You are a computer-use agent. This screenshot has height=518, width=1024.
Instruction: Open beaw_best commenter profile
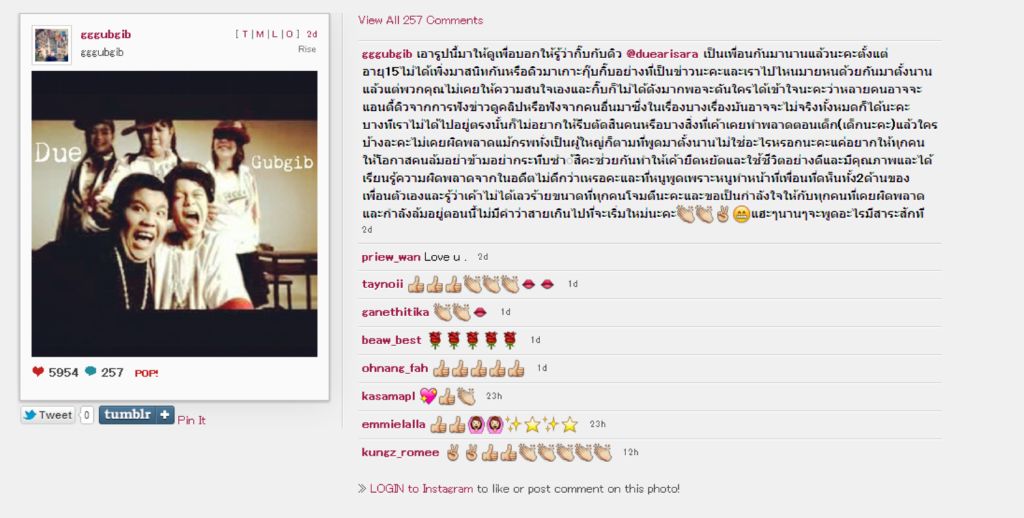pos(391,340)
